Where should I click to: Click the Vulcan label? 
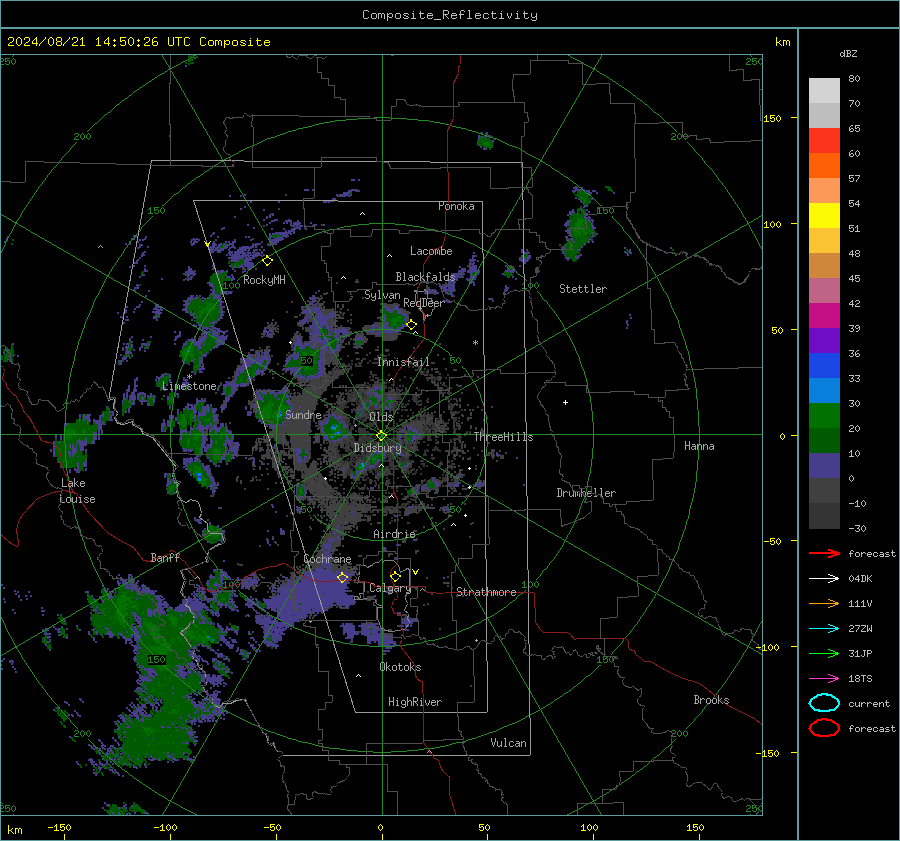508,743
